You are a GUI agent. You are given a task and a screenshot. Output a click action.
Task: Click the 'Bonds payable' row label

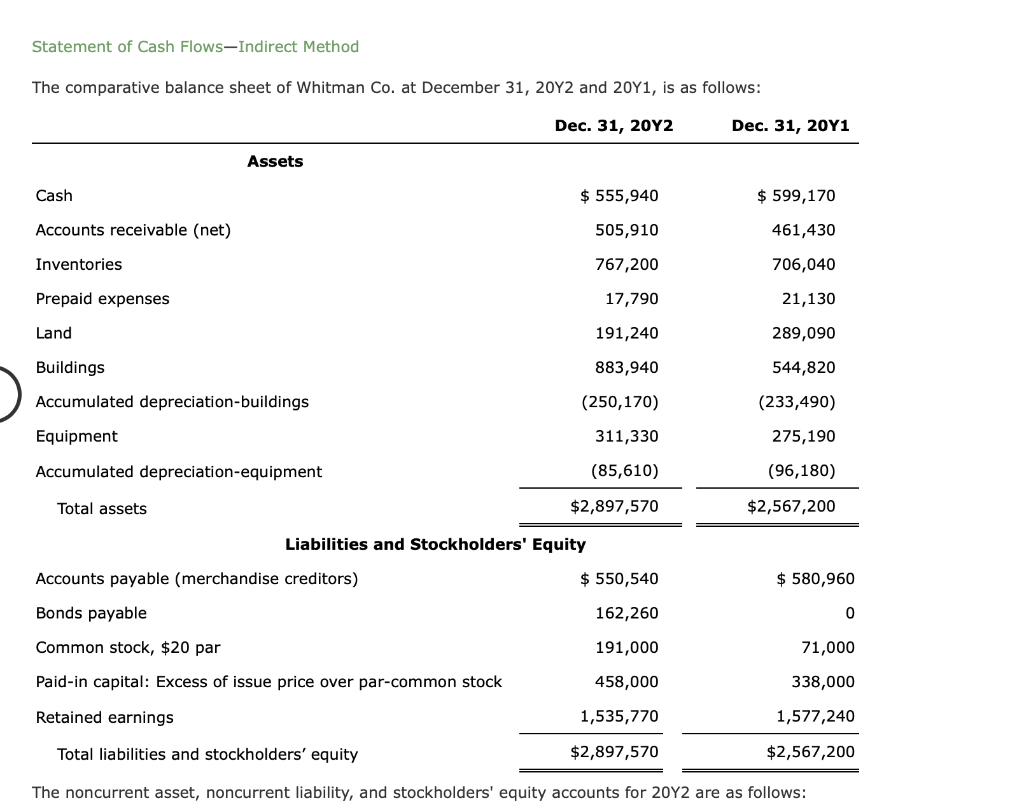click(91, 613)
